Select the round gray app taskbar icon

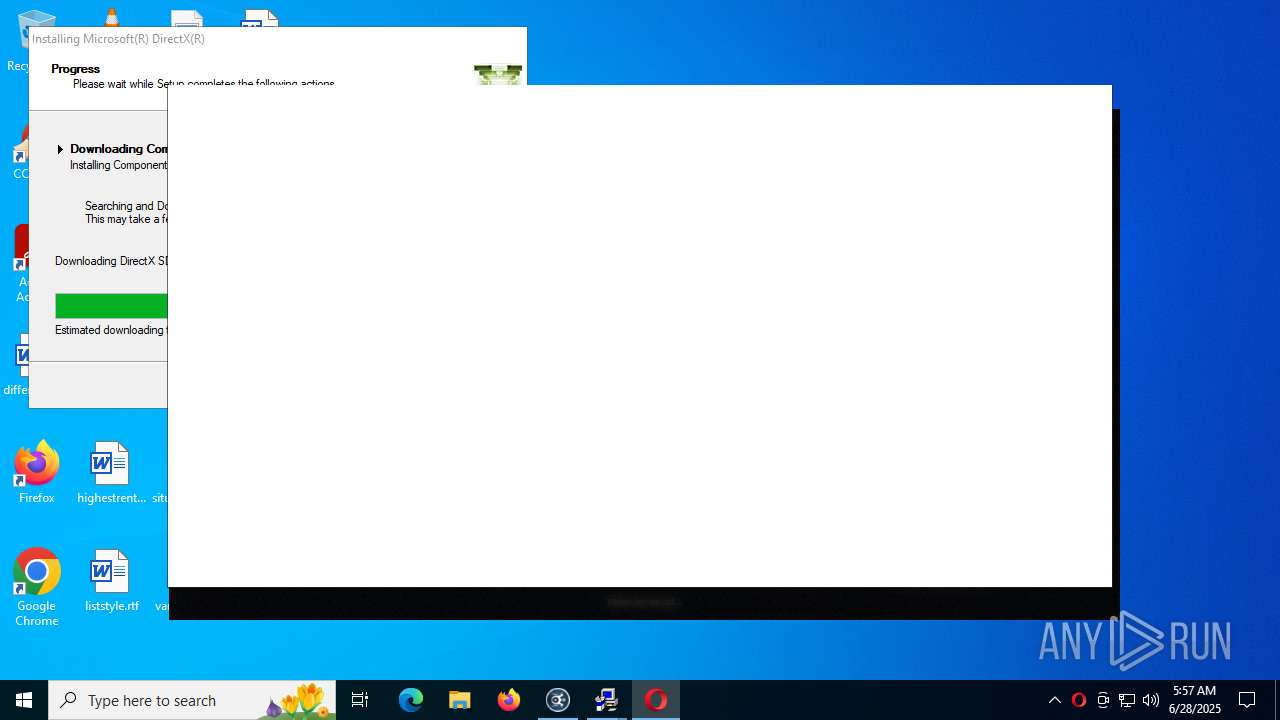[558, 700]
